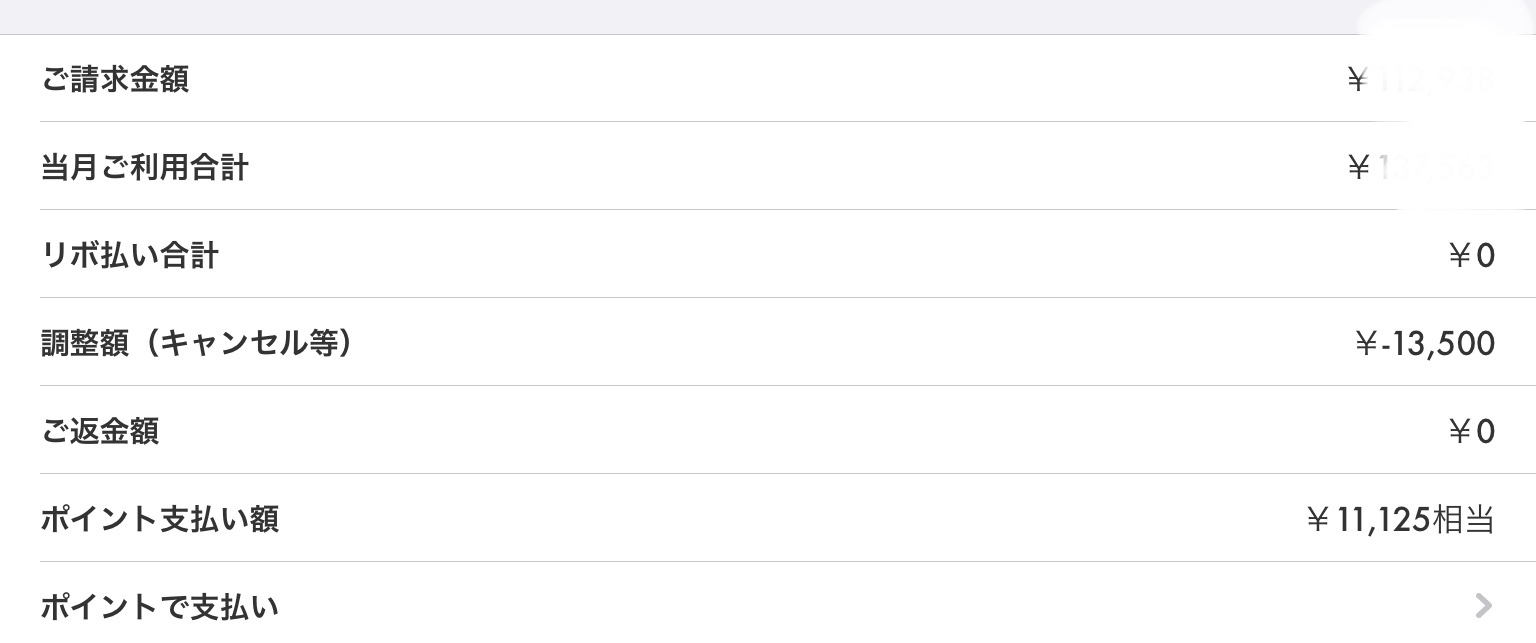Tap the yen symbol in the ご請求金額 row
Image resolution: width=1536 pixels, height=643 pixels.
click(1357, 80)
